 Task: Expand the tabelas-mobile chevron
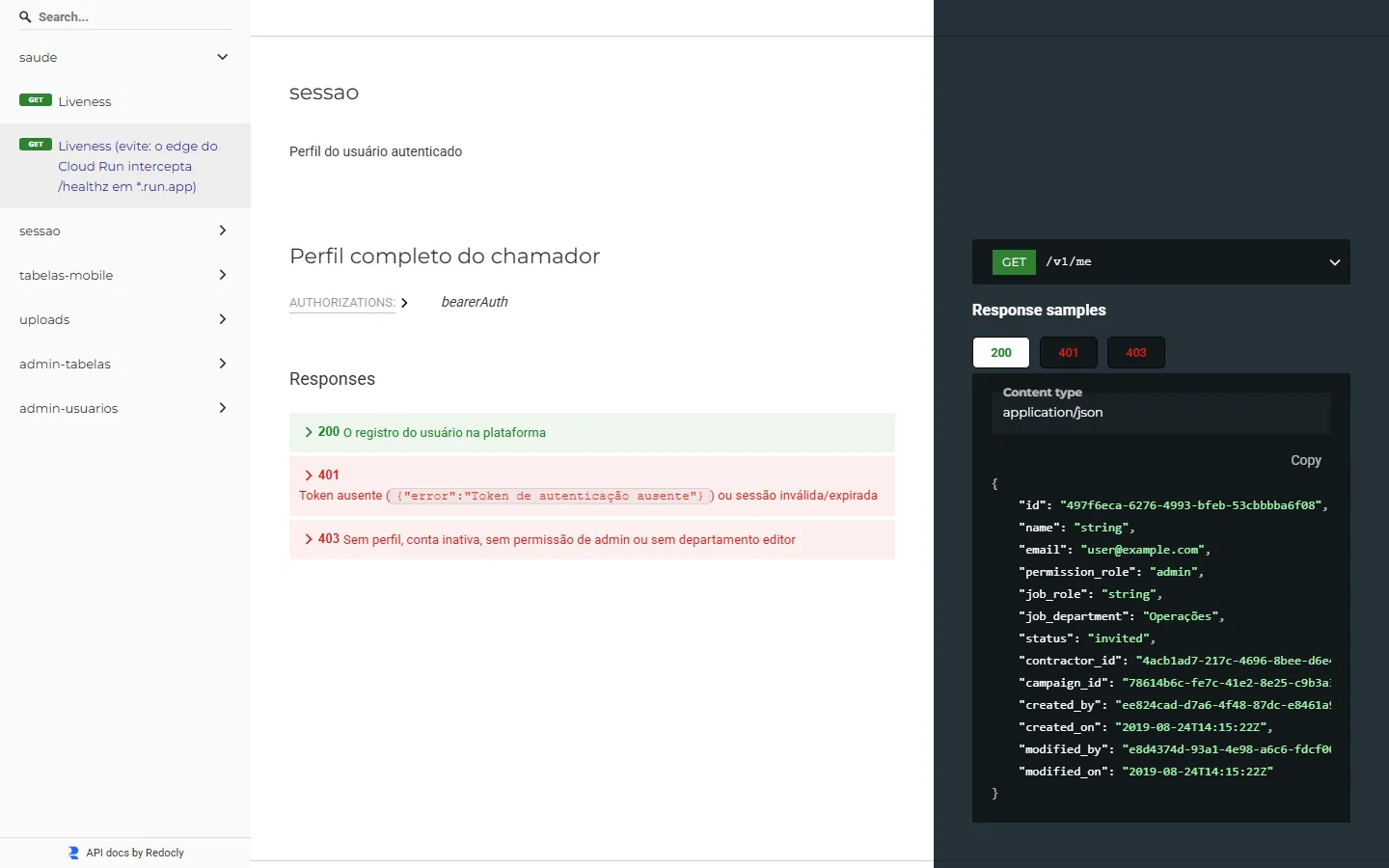click(223, 275)
